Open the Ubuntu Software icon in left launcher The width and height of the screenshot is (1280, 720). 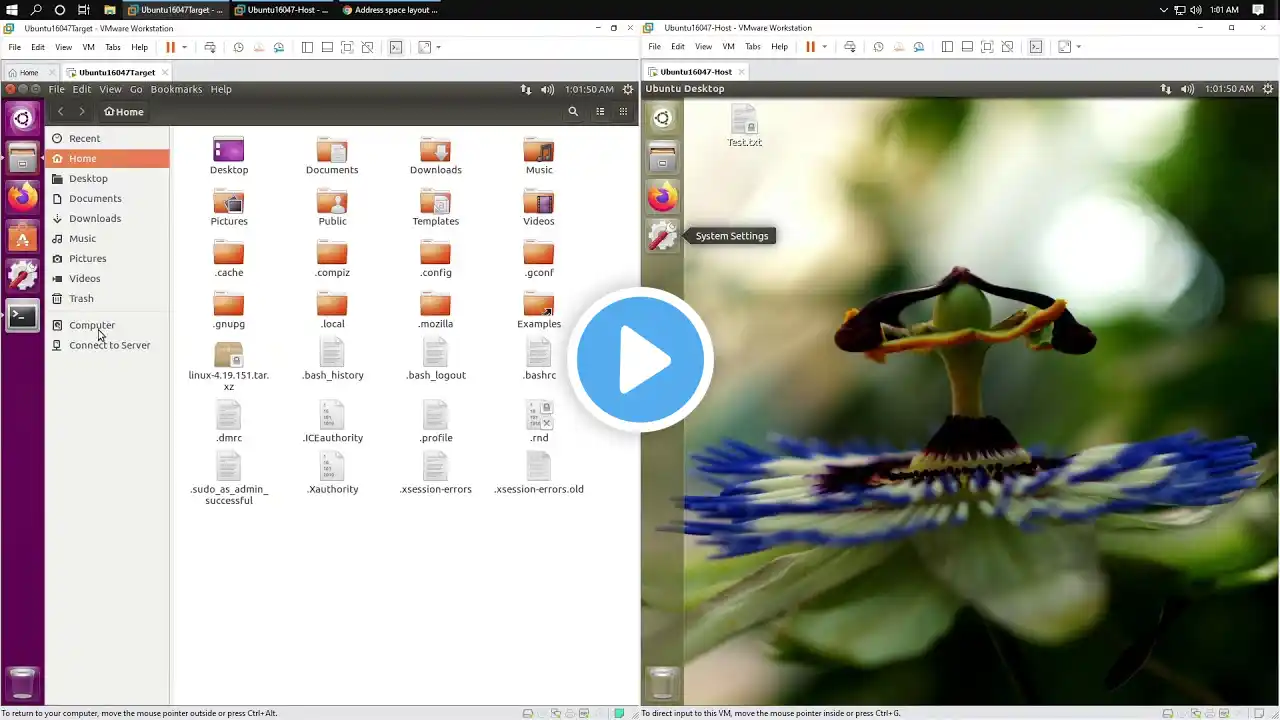(x=23, y=238)
